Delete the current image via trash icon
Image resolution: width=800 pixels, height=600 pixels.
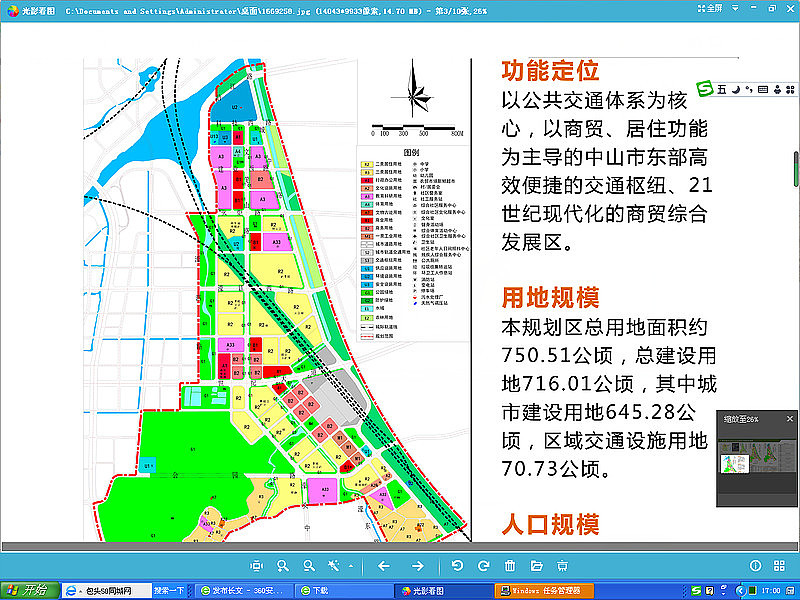pyautogui.click(x=510, y=565)
